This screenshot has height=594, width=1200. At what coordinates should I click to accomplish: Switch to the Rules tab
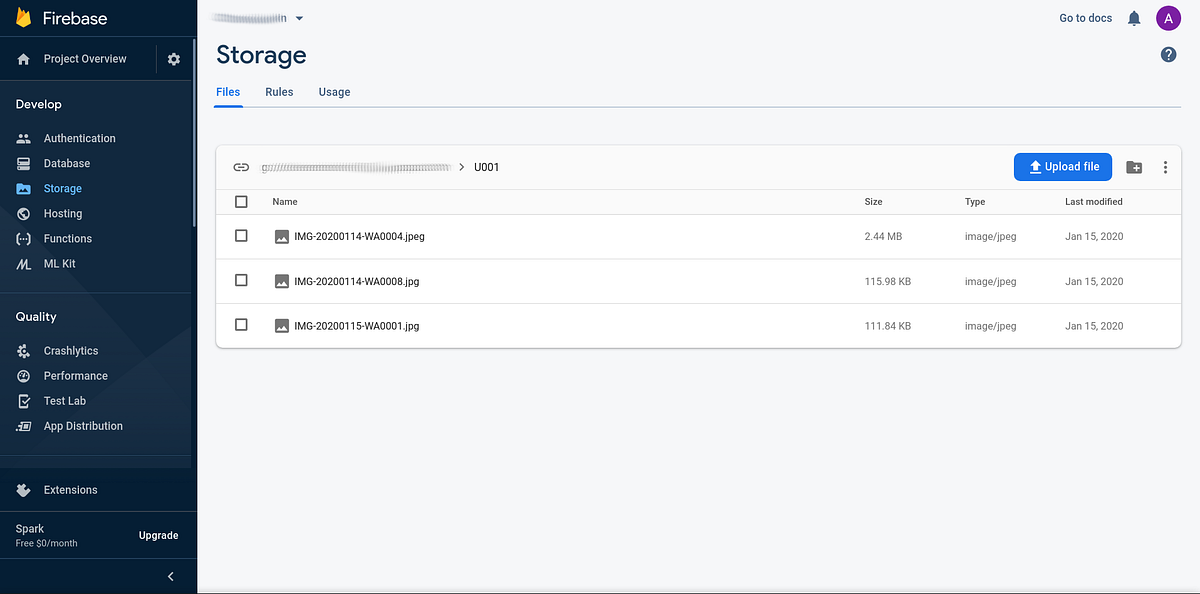(x=279, y=91)
